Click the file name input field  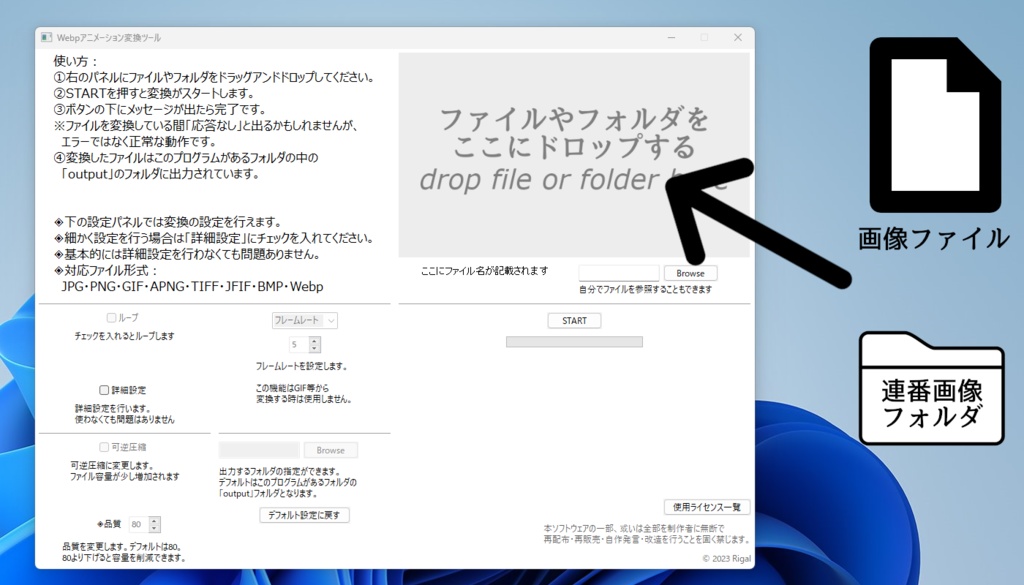click(618, 271)
